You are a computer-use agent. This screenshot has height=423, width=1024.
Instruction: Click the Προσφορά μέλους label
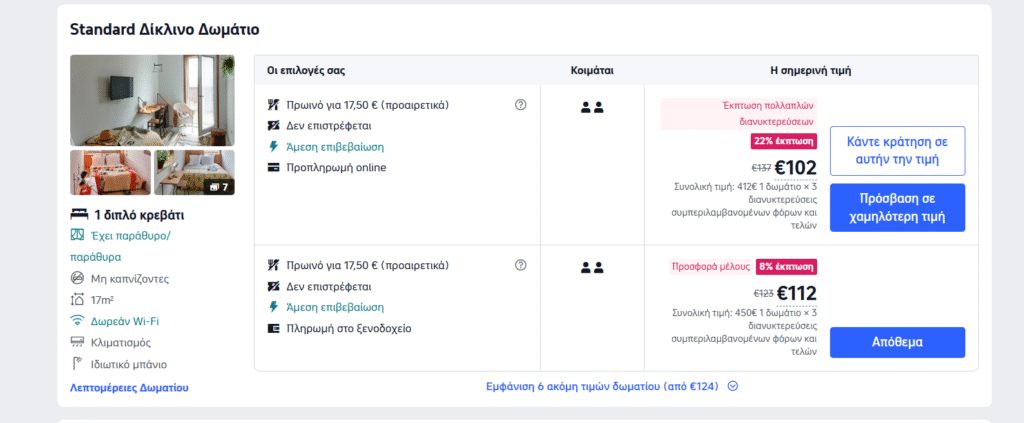[x=710, y=267]
